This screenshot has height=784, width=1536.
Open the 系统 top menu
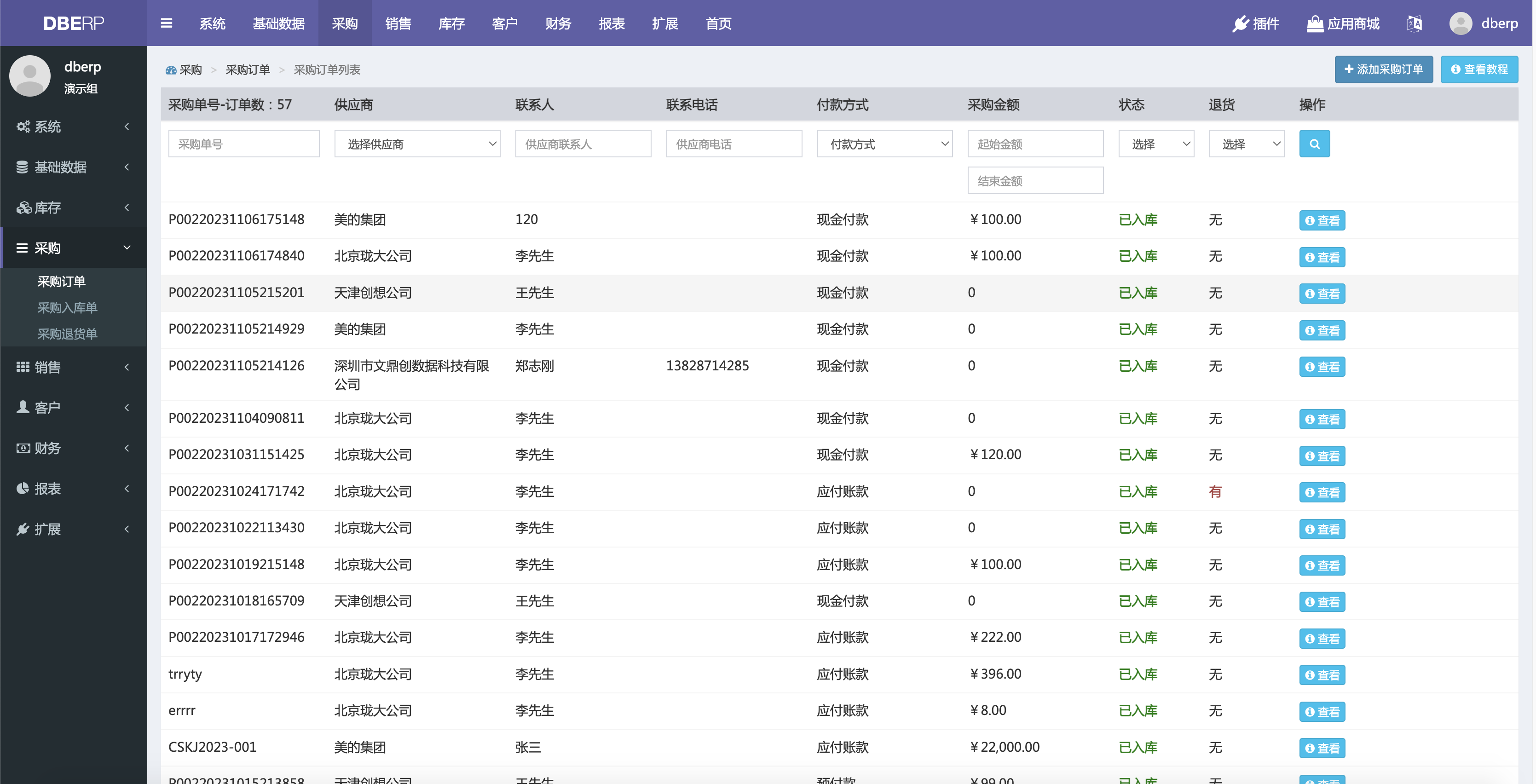(x=212, y=23)
